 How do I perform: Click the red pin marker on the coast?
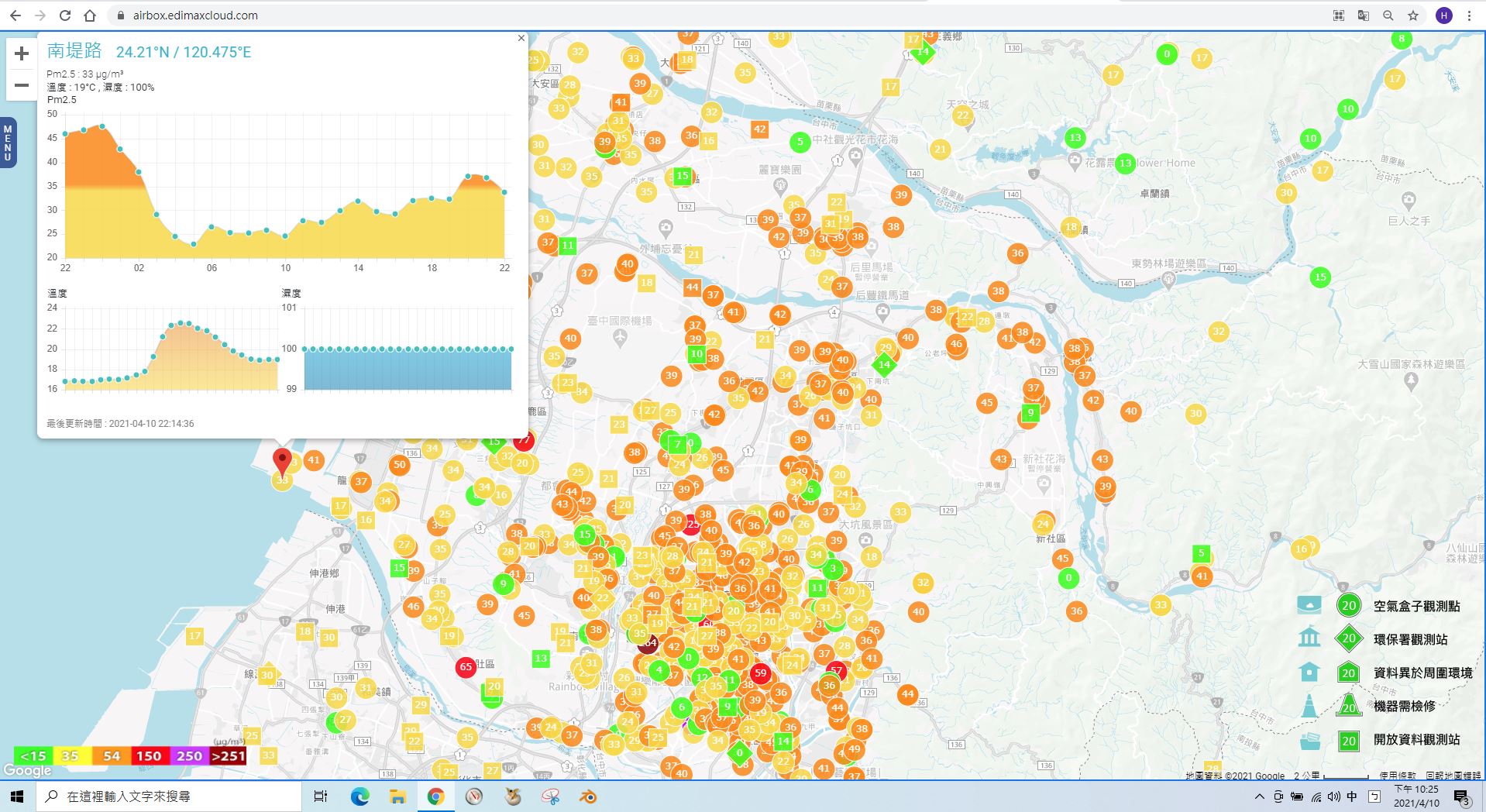[283, 461]
